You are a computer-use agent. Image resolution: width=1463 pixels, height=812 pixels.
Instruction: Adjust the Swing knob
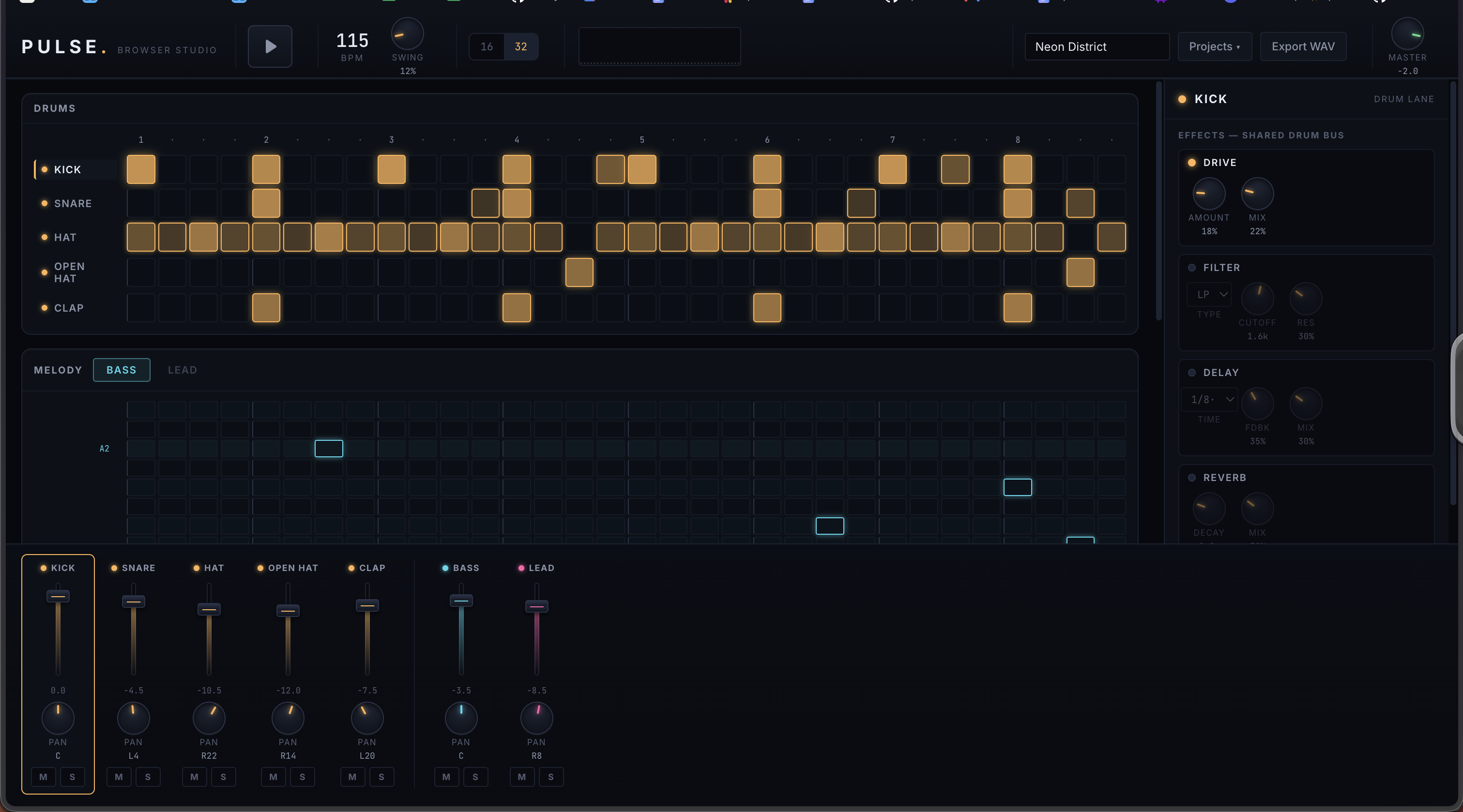(x=407, y=33)
